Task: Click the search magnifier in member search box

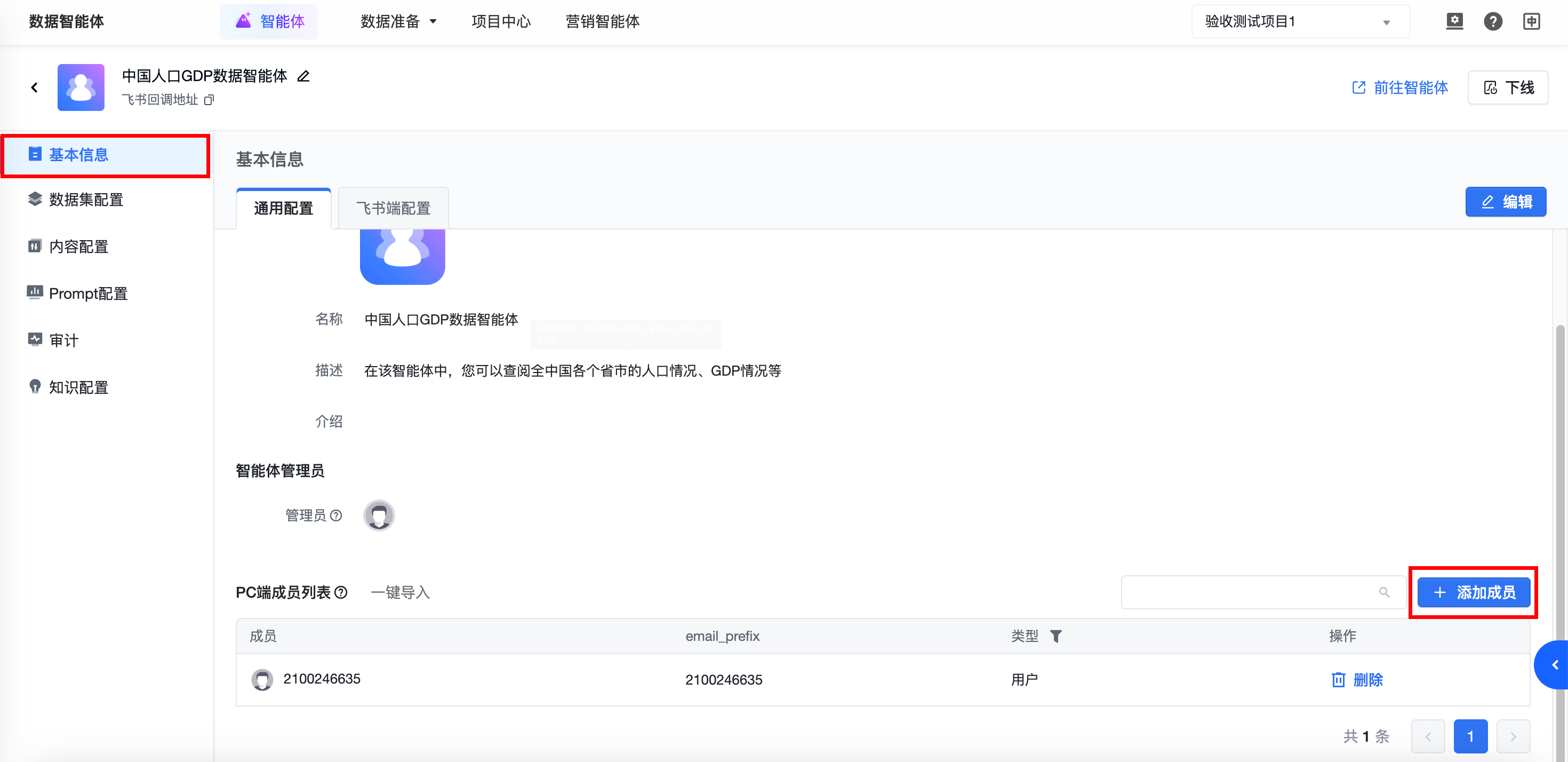Action: click(1383, 592)
